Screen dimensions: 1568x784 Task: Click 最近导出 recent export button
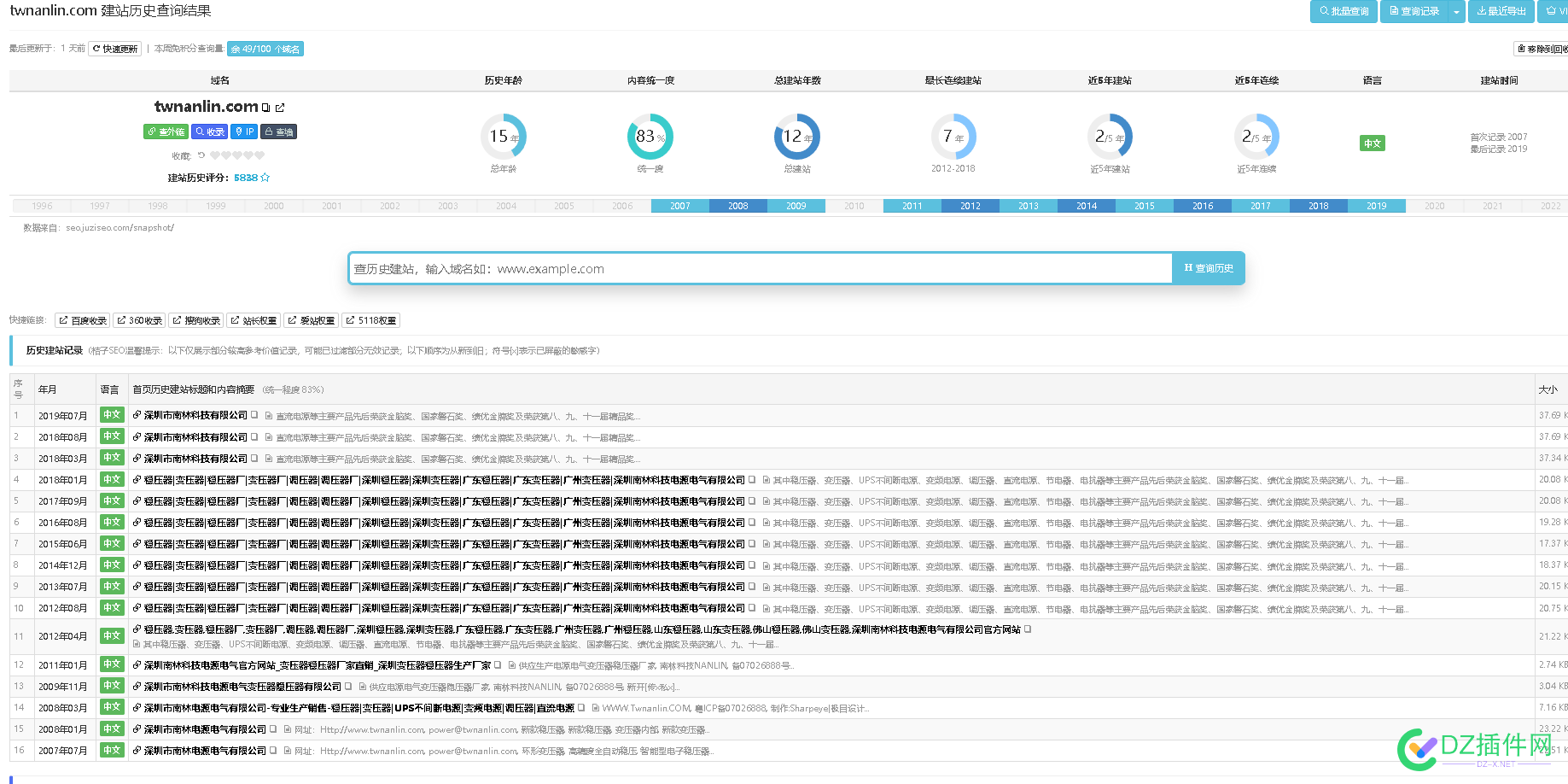tap(1501, 11)
